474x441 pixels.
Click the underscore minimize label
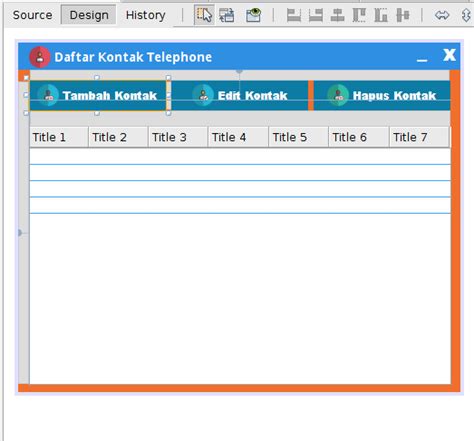[x=422, y=60]
